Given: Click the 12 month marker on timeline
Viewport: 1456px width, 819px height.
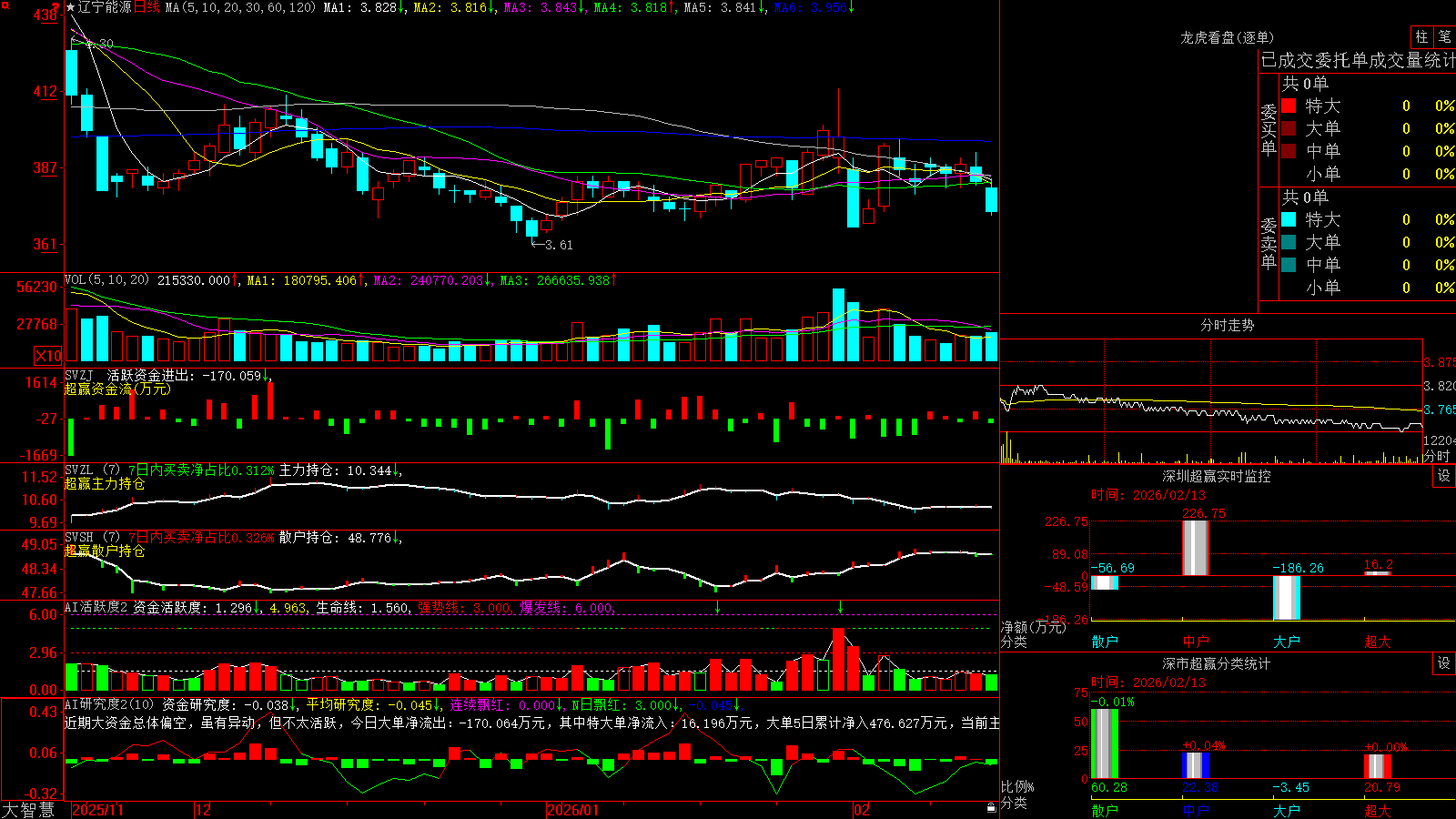Looking at the screenshot, I should coord(203,810).
